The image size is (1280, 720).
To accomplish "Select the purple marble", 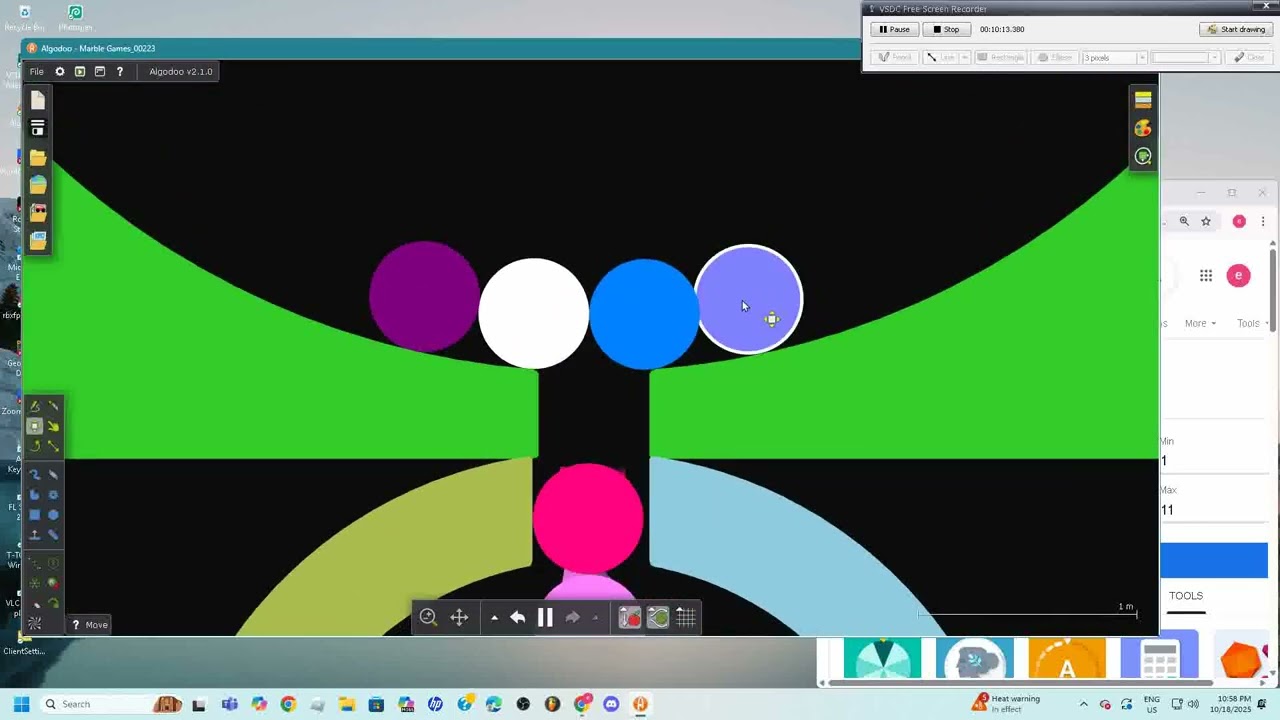I will tap(424, 296).
